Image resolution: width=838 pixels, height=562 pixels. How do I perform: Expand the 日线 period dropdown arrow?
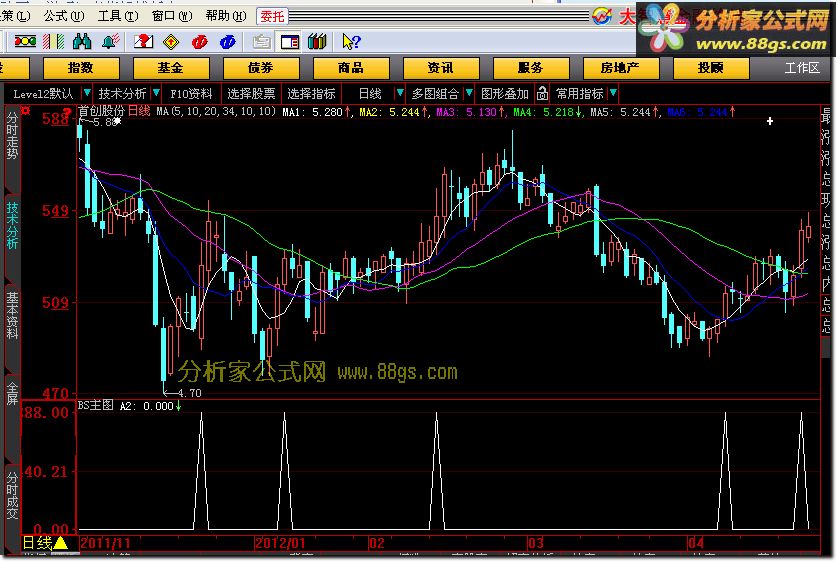[x=399, y=93]
